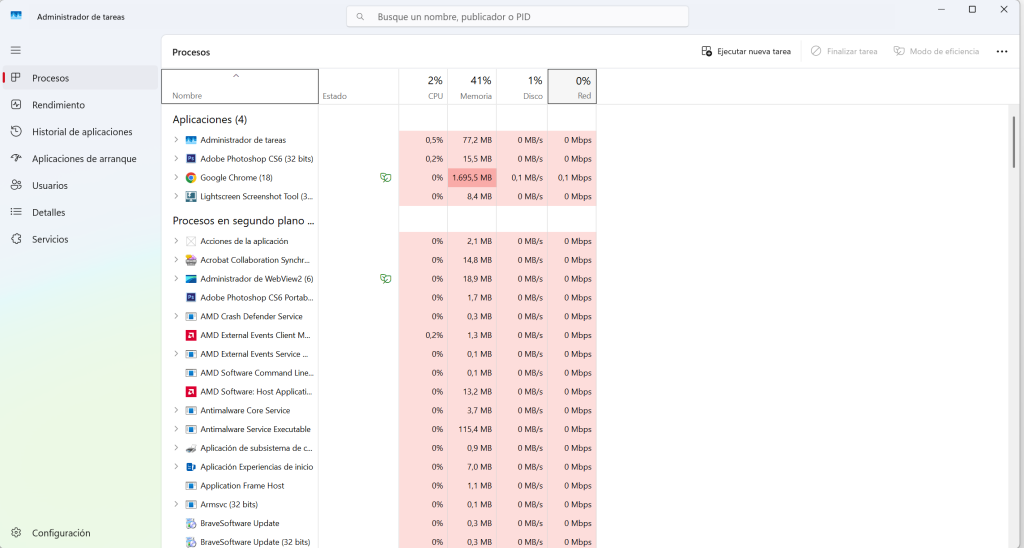Click AMD Software: Host Application icon
The width and height of the screenshot is (1024, 548).
click(191, 392)
